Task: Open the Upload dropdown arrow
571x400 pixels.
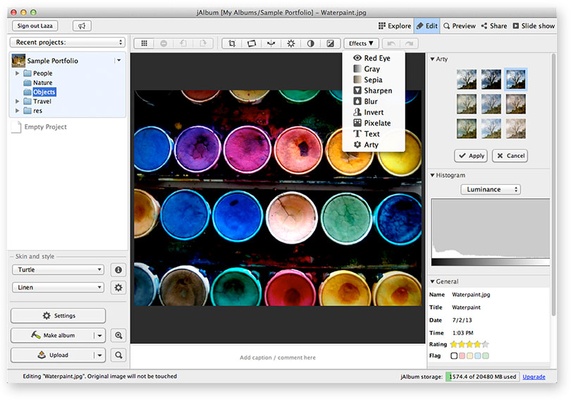Action: (99, 355)
